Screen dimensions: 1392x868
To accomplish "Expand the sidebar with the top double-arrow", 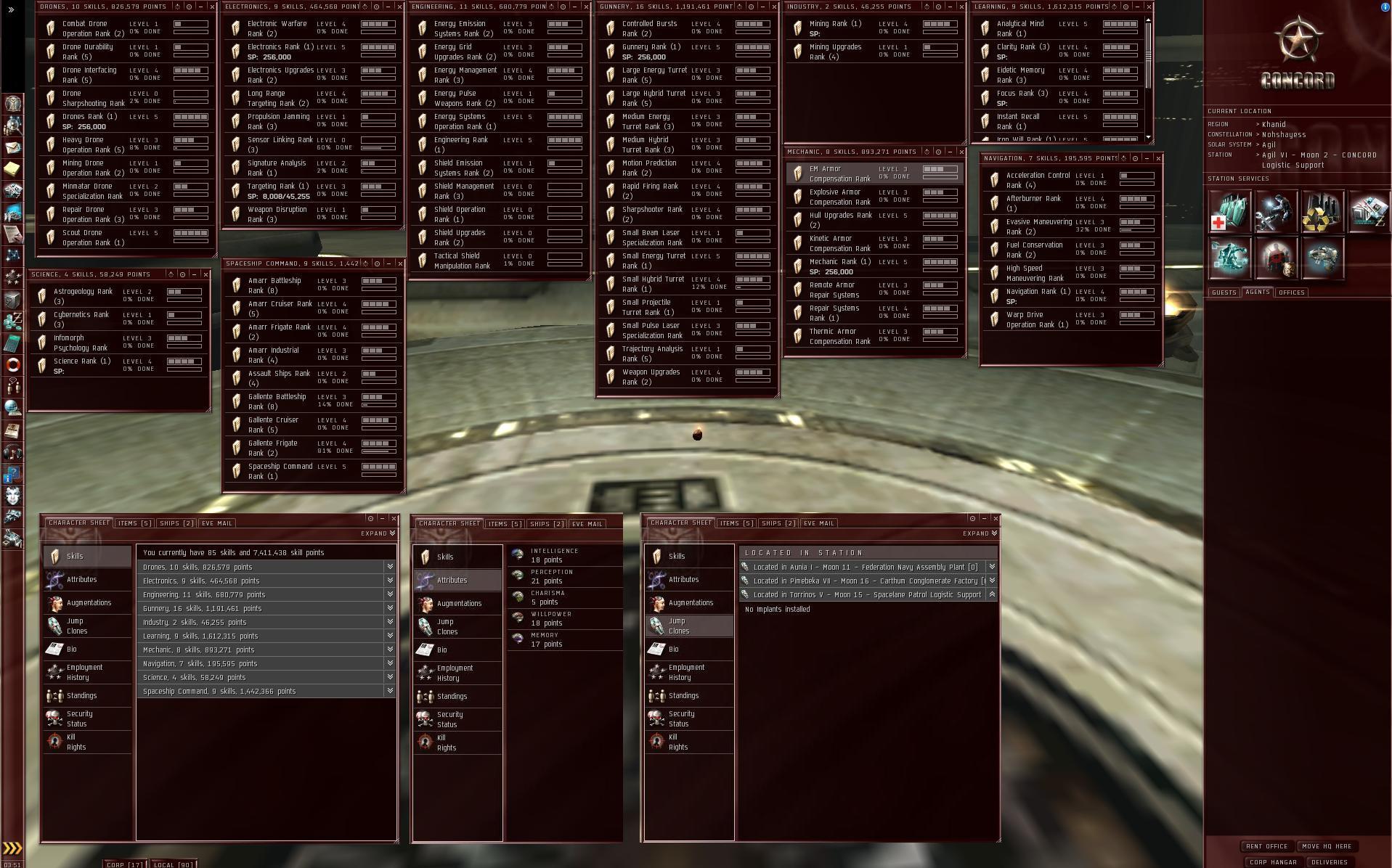I will pos(10,9).
